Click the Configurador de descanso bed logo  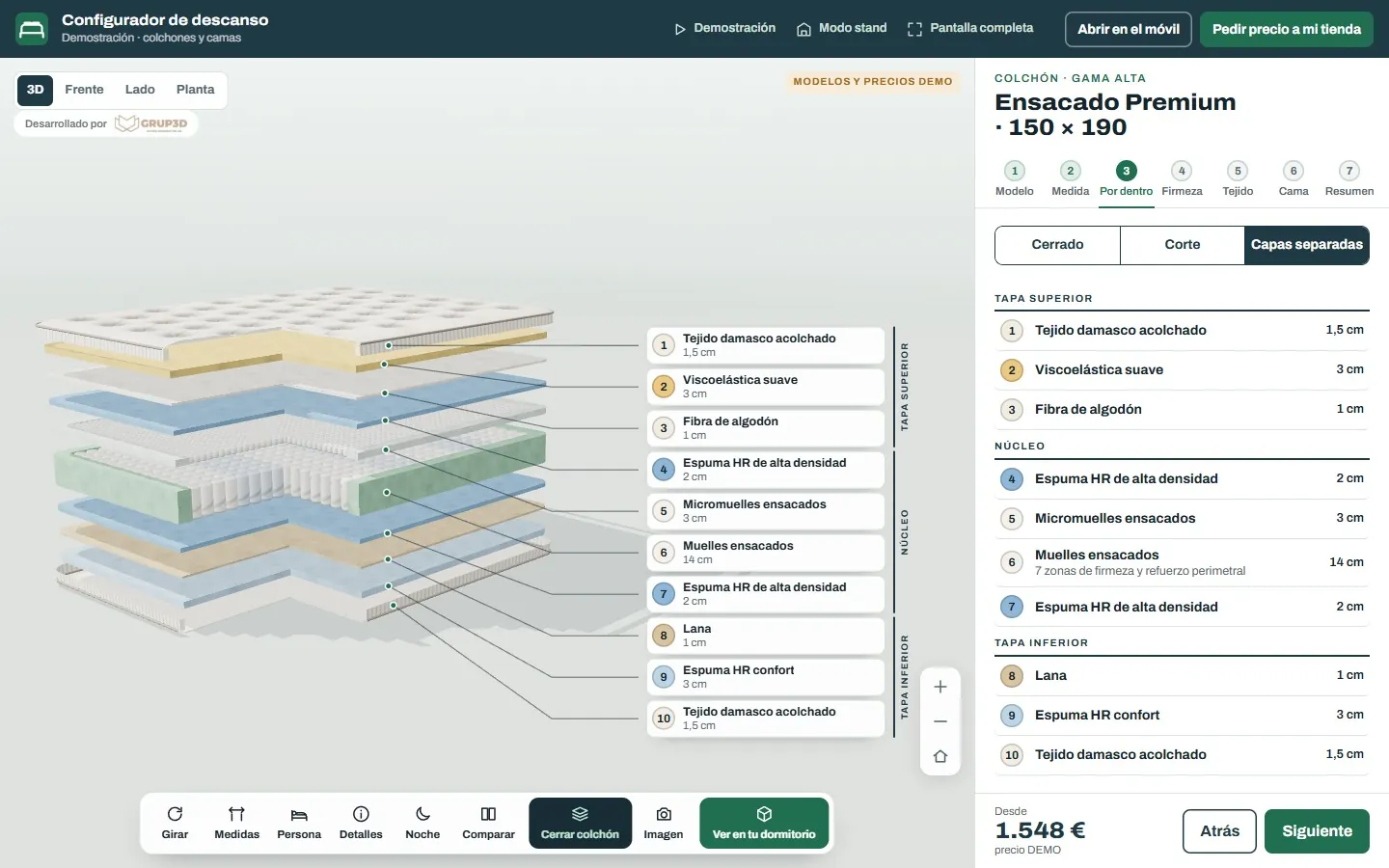point(32,29)
